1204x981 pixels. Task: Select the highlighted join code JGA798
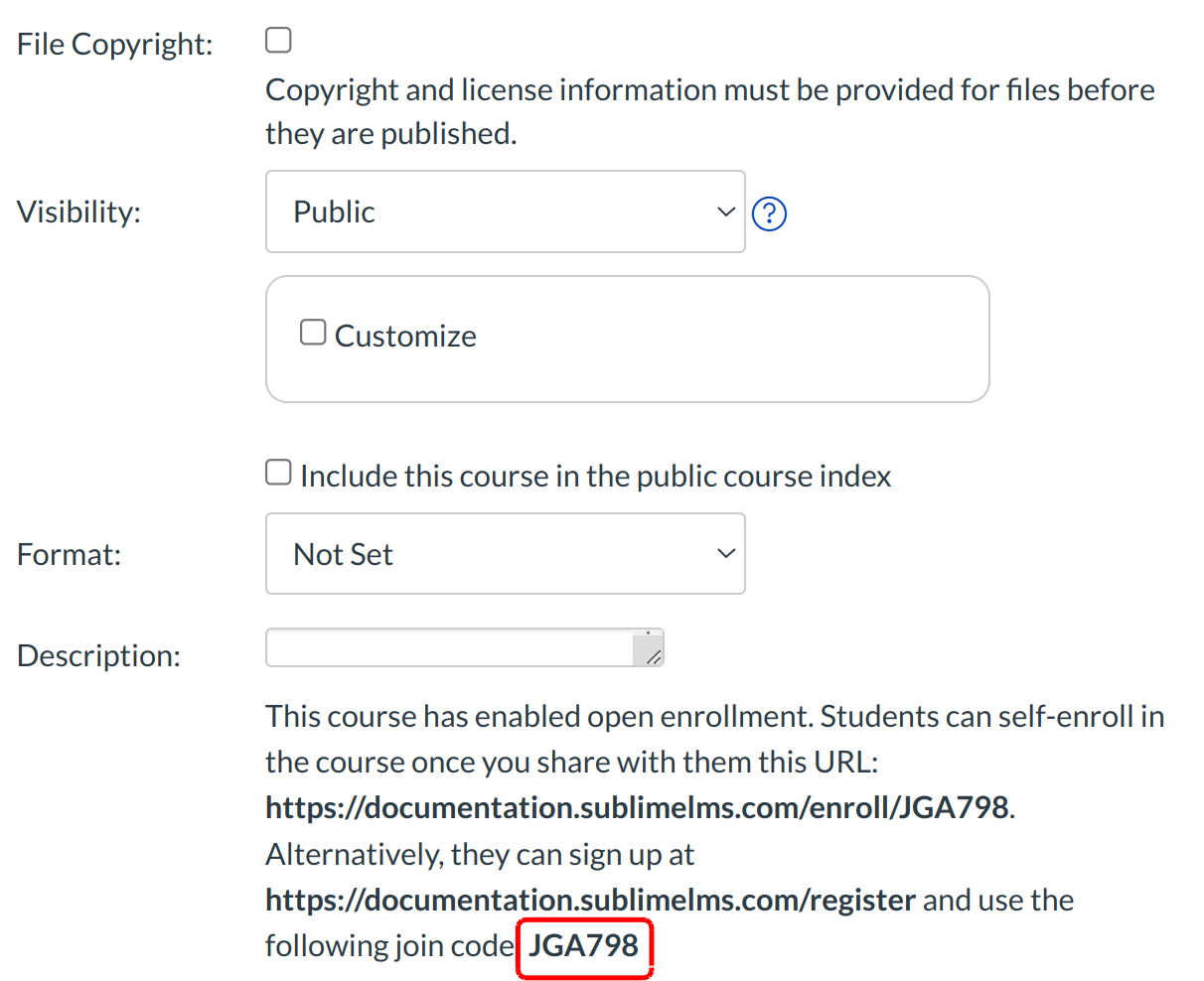pos(584,947)
